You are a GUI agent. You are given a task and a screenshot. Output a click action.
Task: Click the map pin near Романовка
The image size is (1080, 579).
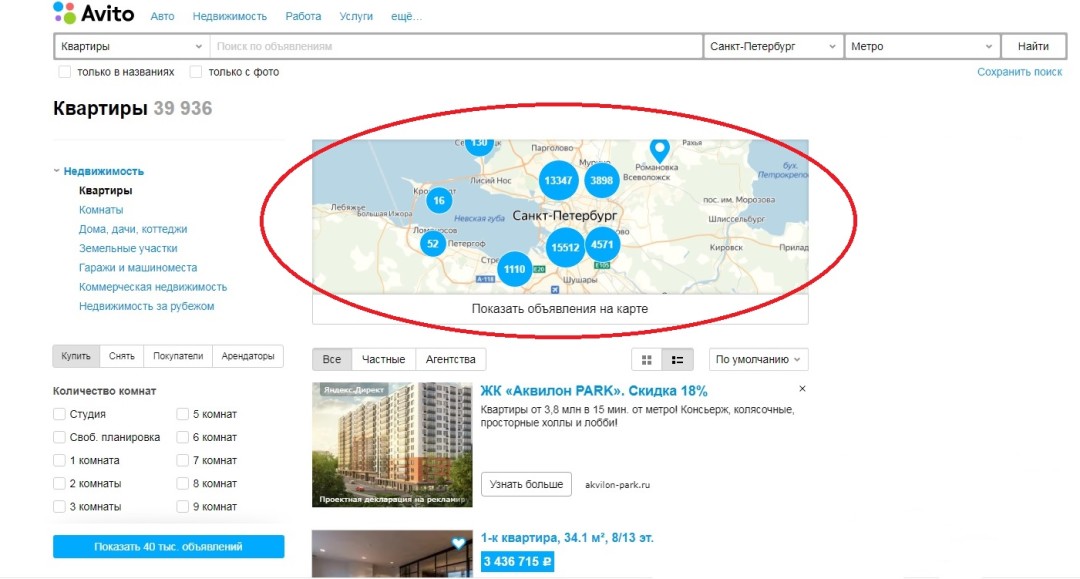pyautogui.click(x=659, y=150)
